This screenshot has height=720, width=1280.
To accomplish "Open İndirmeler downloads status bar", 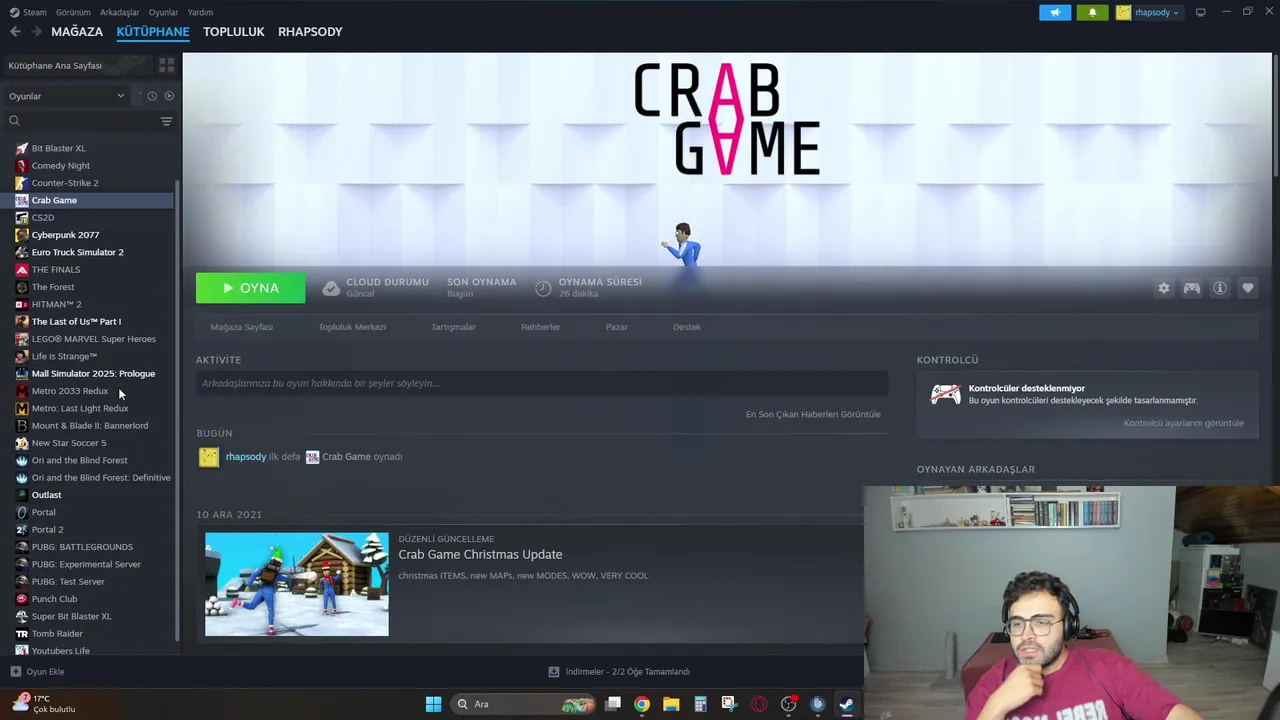I will [x=619, y=672].
